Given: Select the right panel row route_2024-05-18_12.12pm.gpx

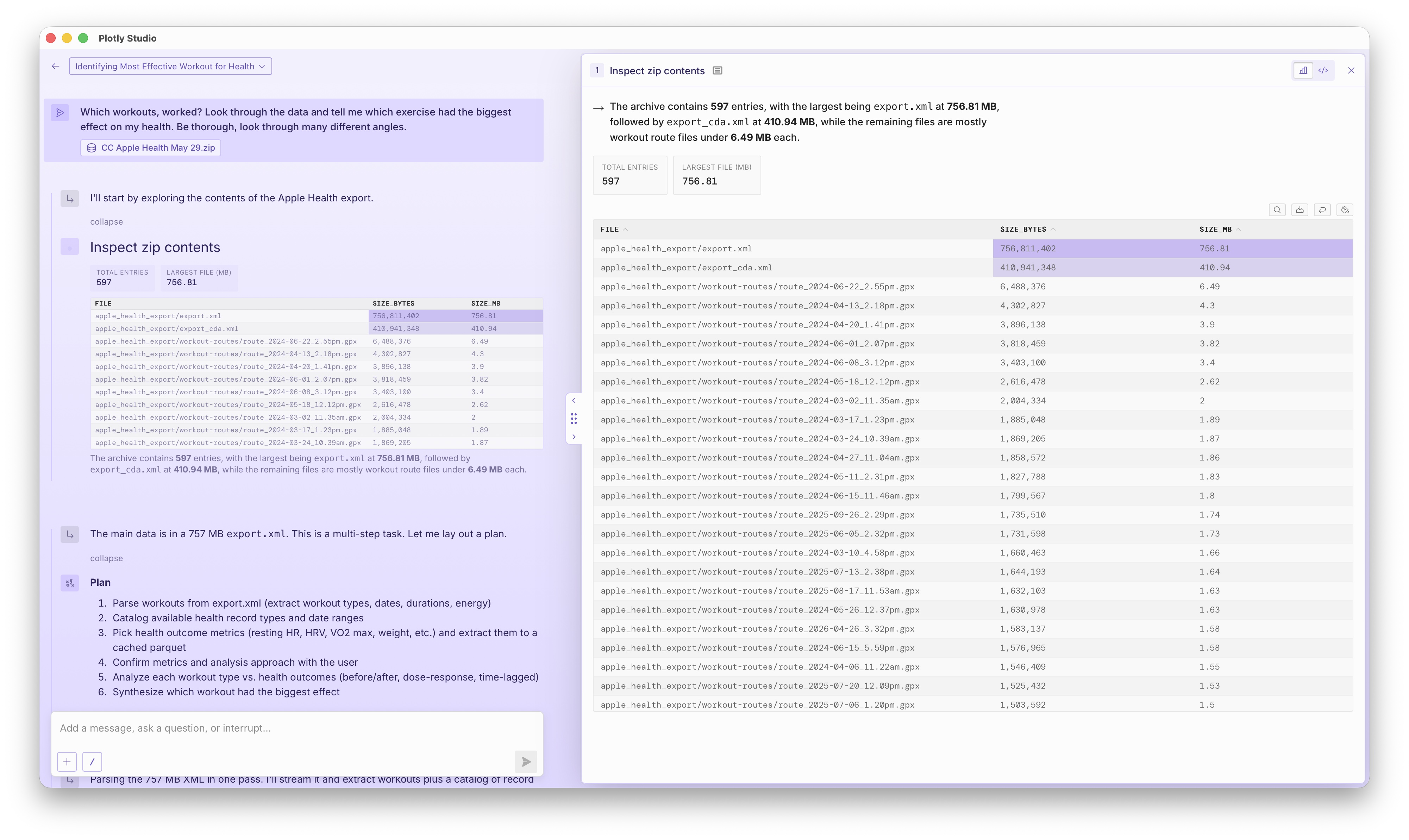Looking at the screenshot, I should point(972,382).
